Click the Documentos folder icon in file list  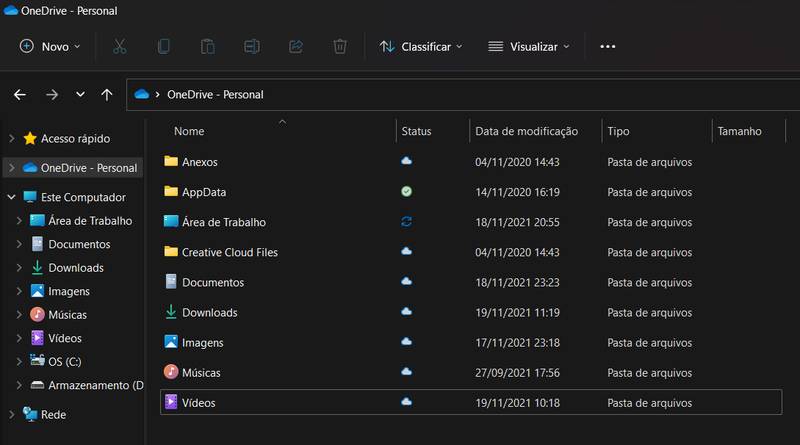[x=171, y=282]
